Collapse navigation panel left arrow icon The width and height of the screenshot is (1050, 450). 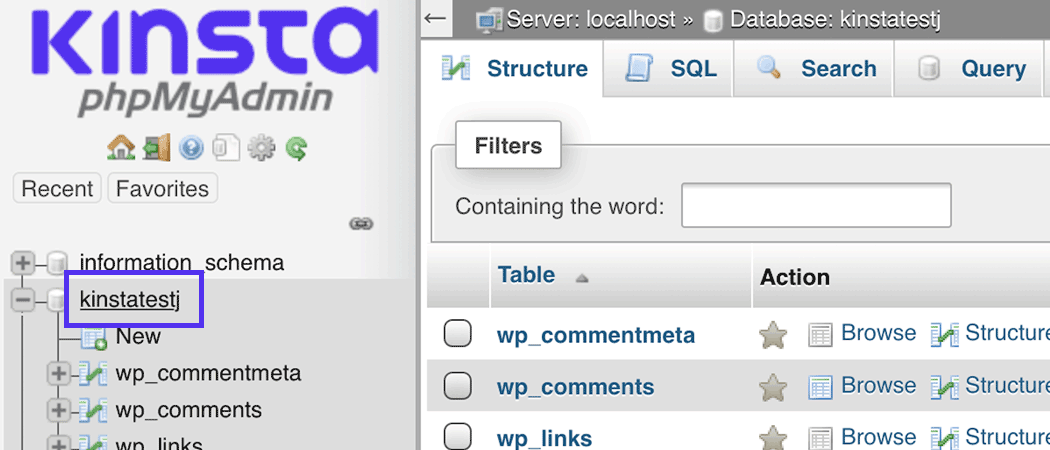[434, 18]
